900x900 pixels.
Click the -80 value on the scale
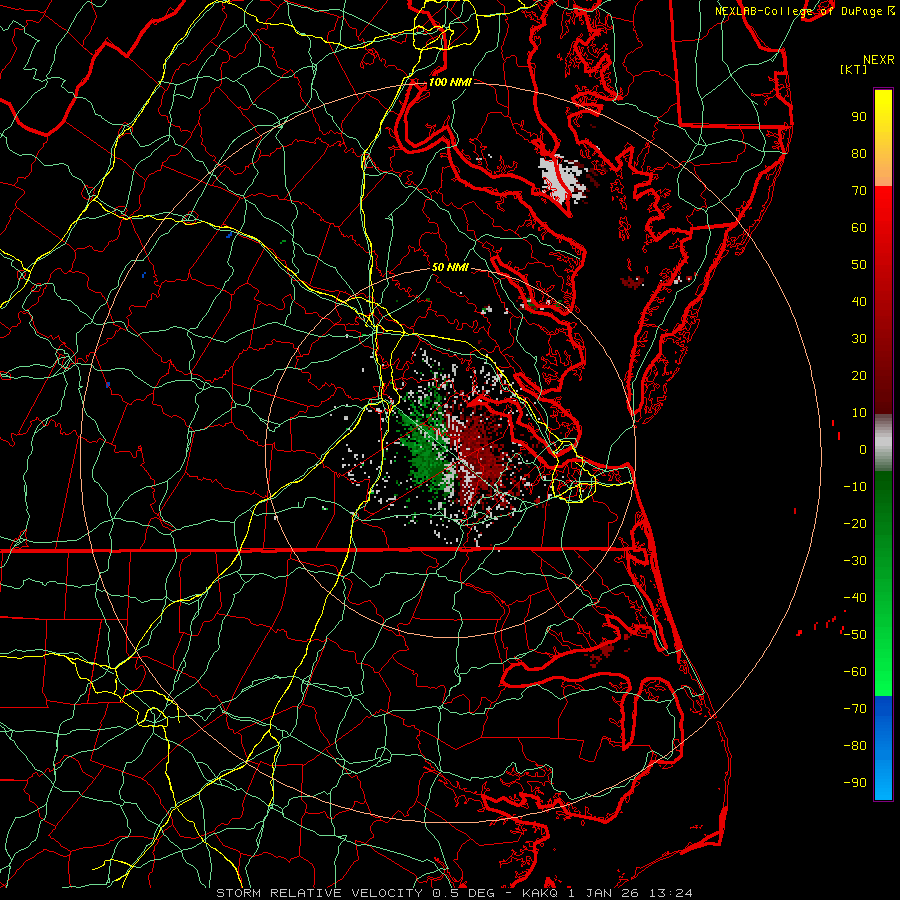click(855, 746)
